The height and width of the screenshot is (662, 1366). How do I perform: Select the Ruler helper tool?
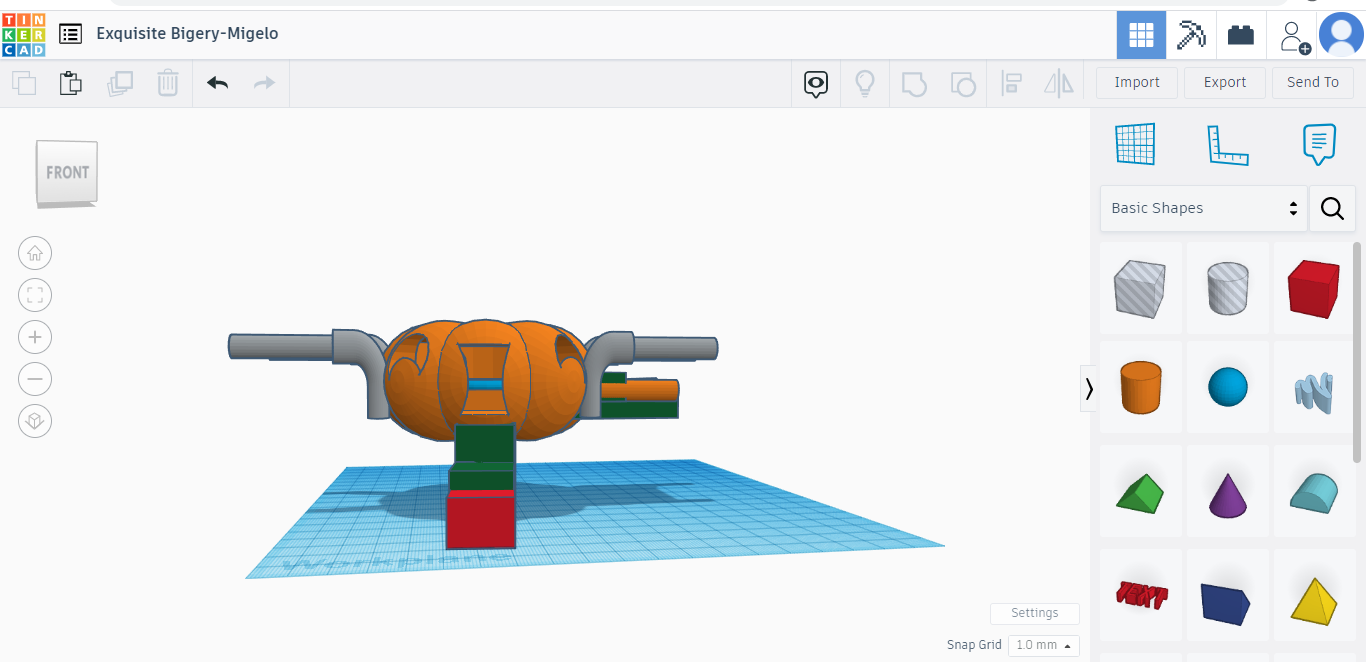click(1228, 144)
